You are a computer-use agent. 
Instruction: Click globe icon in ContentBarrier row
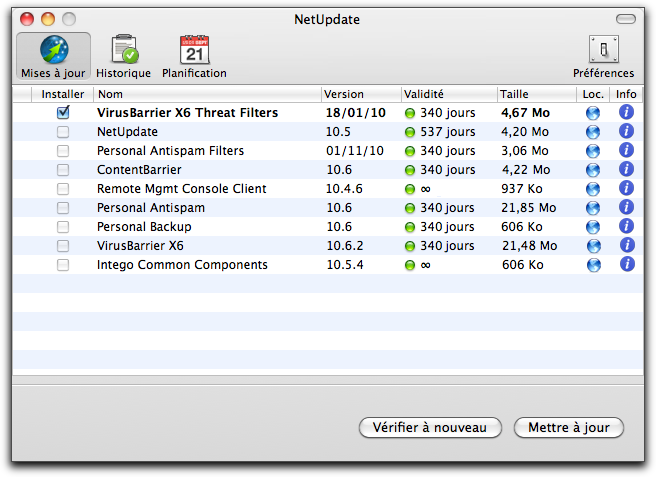tap(593, 170)
